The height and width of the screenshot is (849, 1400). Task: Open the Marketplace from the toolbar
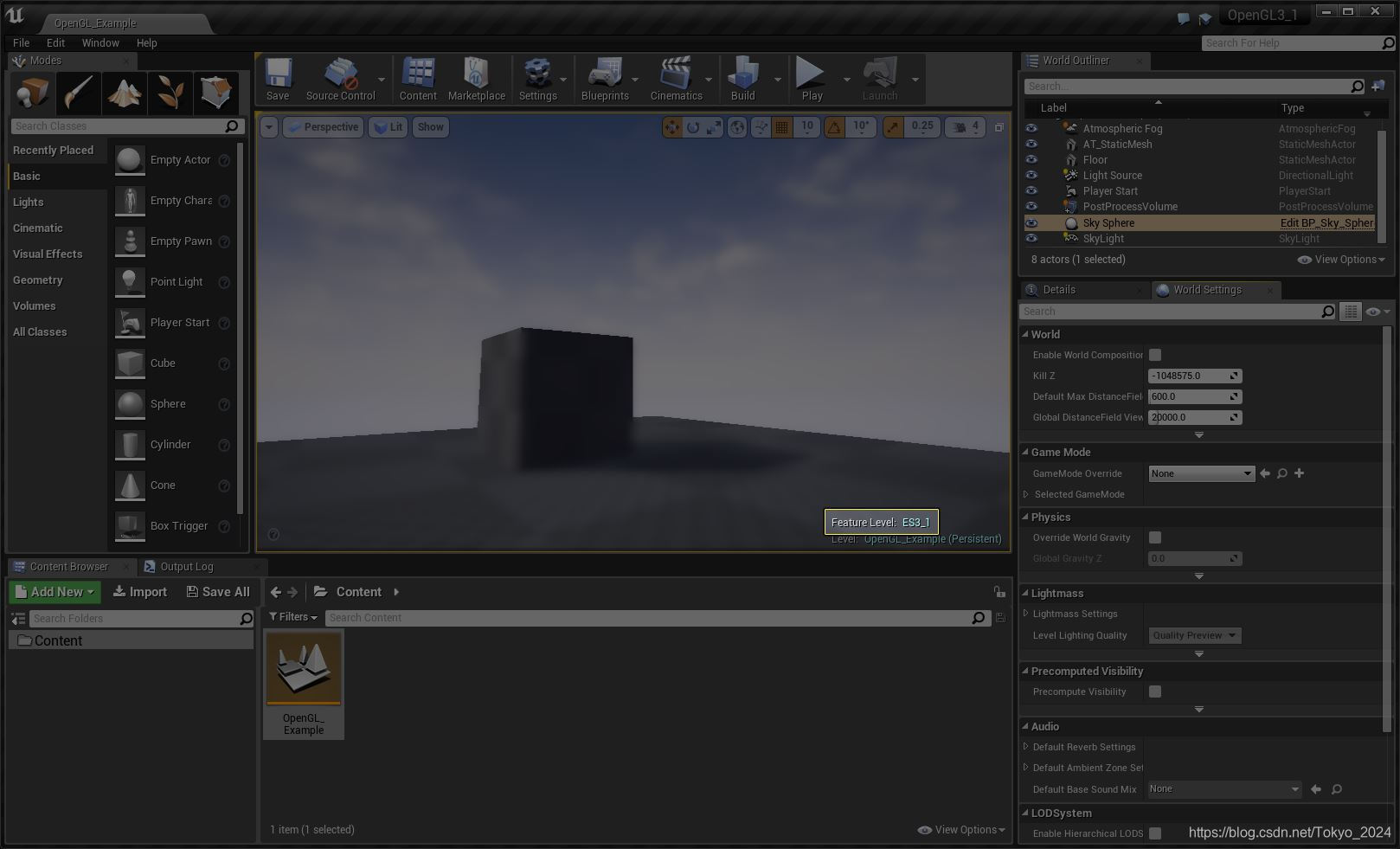477,78
